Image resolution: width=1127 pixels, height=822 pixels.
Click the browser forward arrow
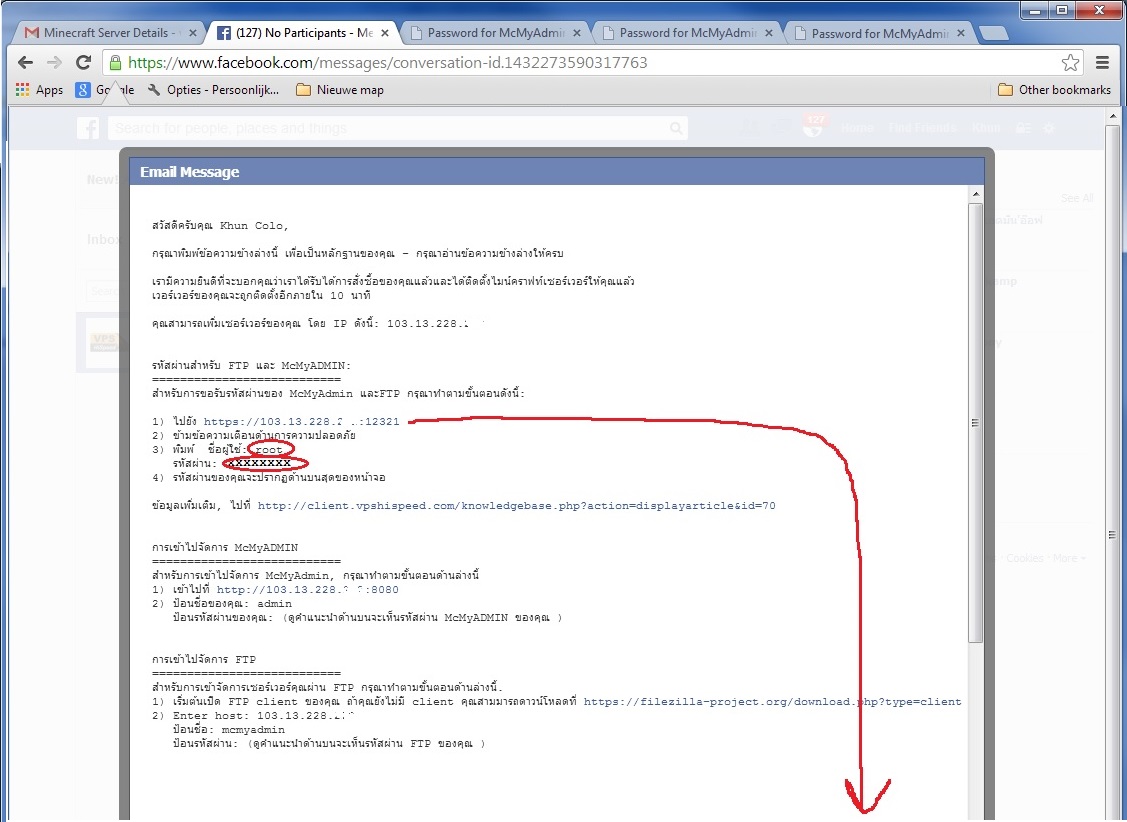(54, 63)
